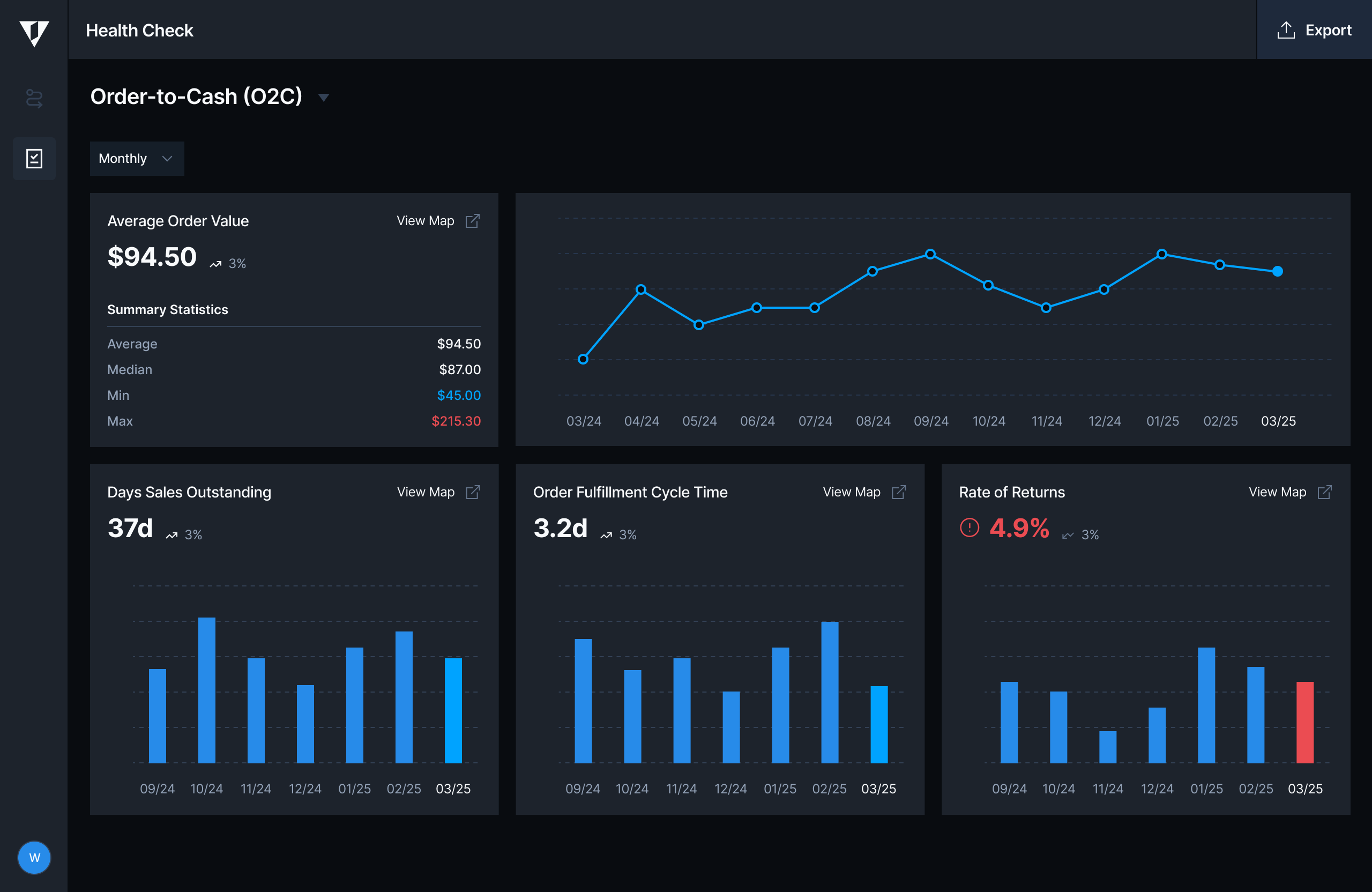Viewport: 1372px width, 892px height.
Task: Click the user avatar W
Action: click(34, 857)
